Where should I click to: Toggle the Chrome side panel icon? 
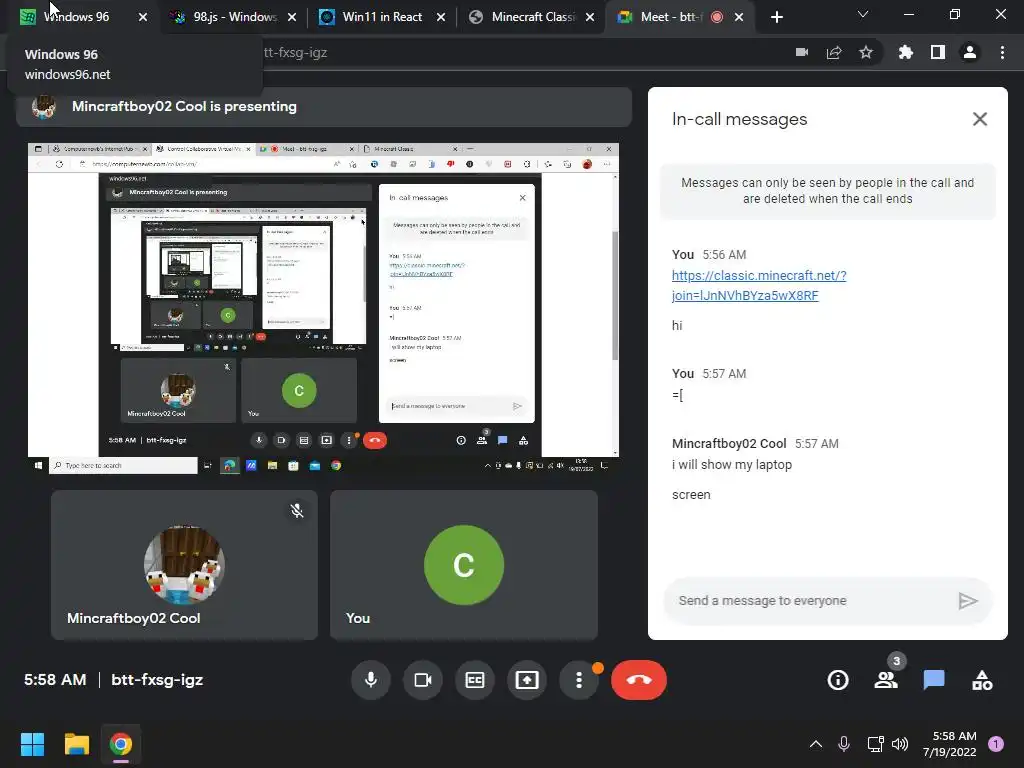(938, 52)
